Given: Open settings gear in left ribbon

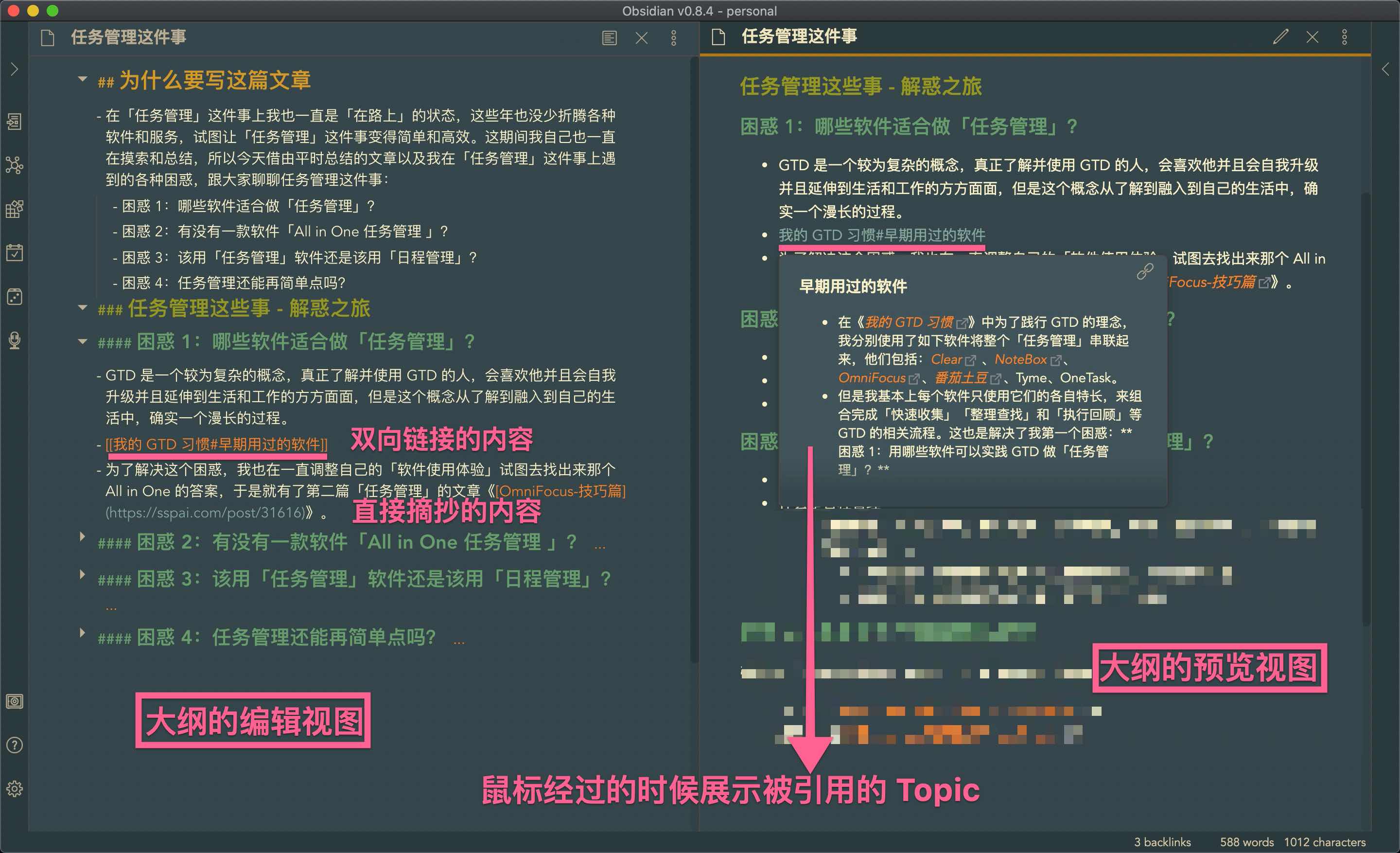Looking at the screenshot, I should tap(15, 789).
